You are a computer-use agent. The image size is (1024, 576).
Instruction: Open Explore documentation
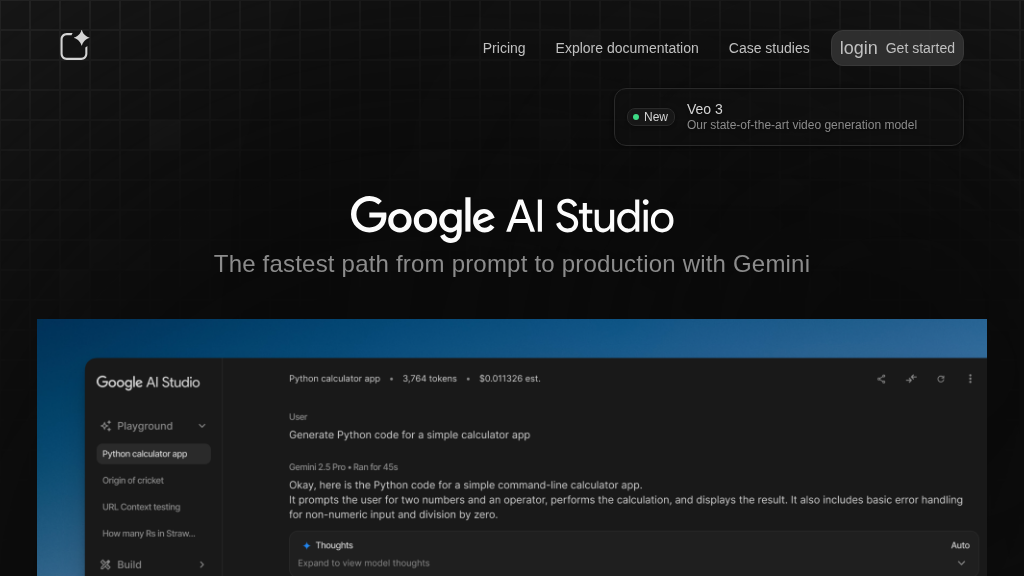click(627, 48)
